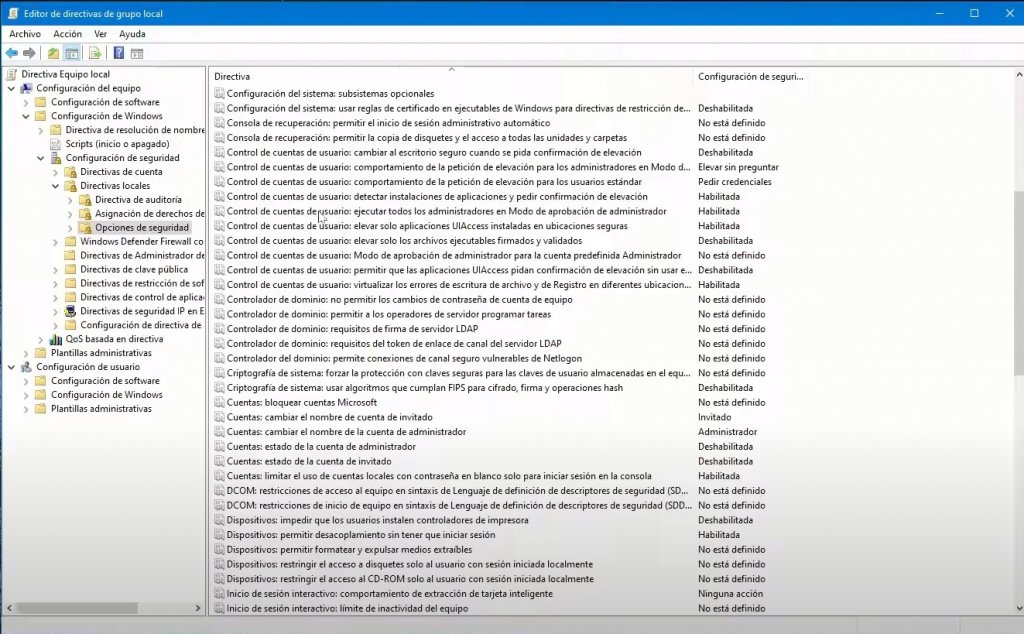Click the Up one level folder icon
The image size is (1024, 634).
pyautogui.click(x=53, y=53)
